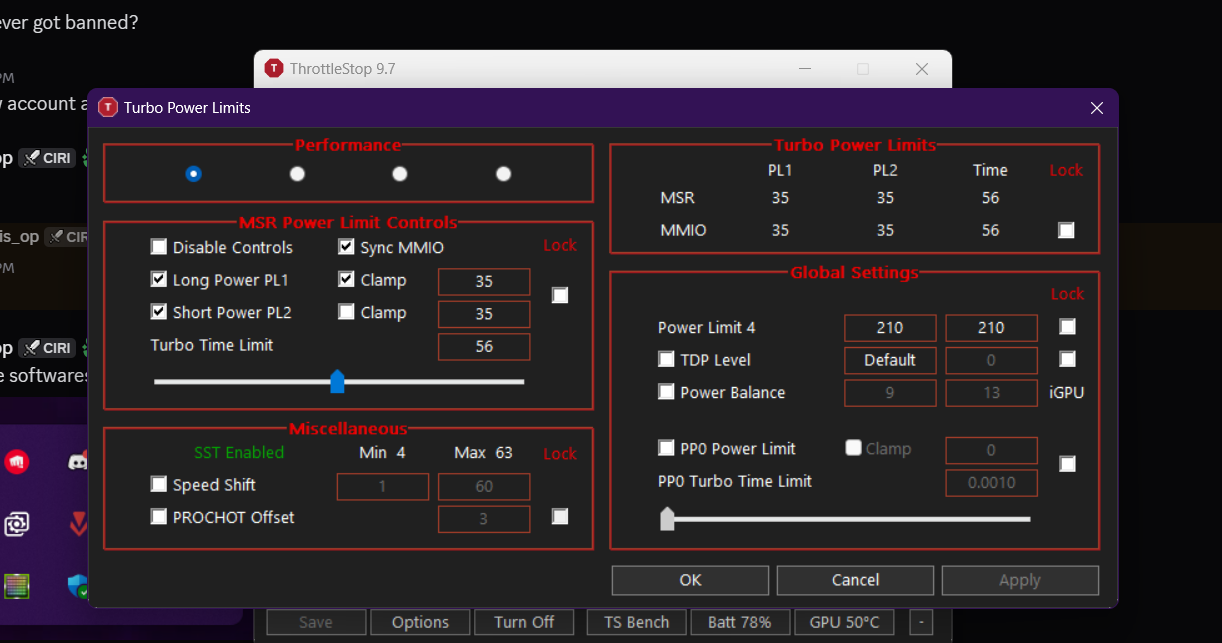
Task: Click the Turbo Time Limit 56 field
Action: tap(484, 347)
